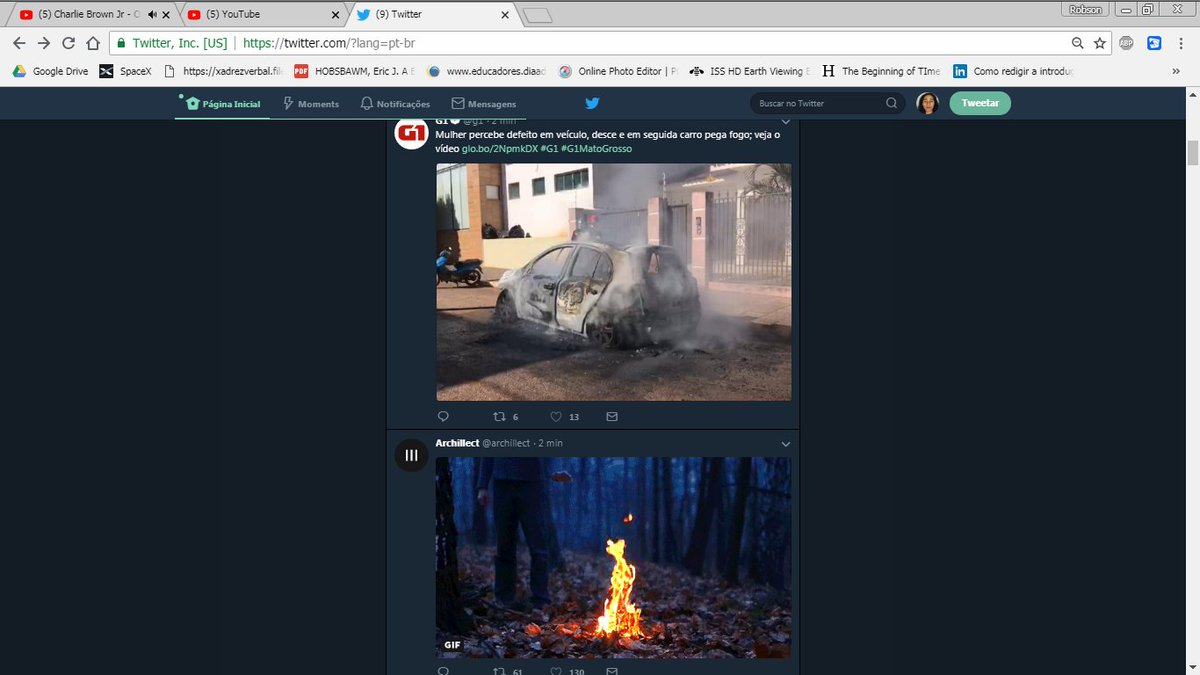The width and height of the screenshot is (1200, 675).
Task: Close the Charlie Brown Jr tab
Action: pos(164,15)
